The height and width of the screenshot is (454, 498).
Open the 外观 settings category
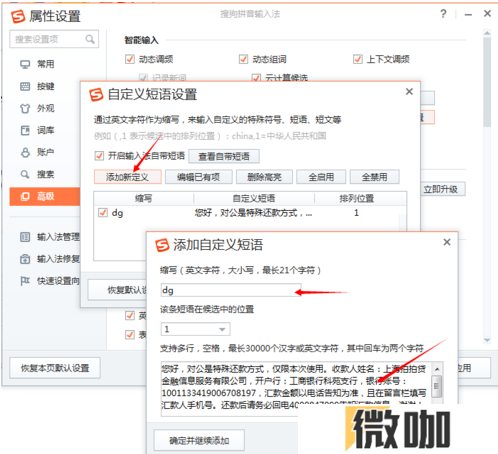pos(45,108)
